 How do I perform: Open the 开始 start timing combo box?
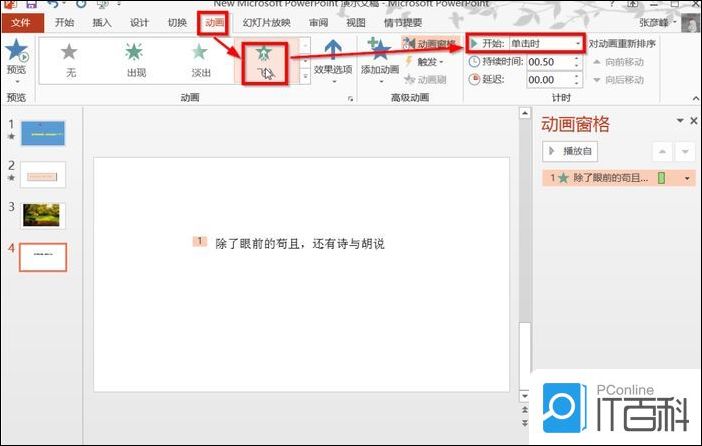[546, 43]
